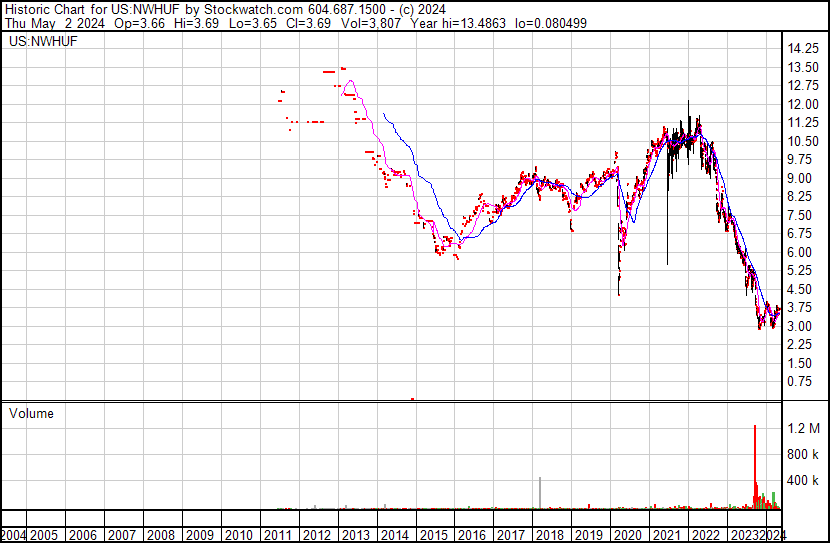Click the 4.50 price axis label
Screen dimensions: 830x543
[x=799, y=289]
